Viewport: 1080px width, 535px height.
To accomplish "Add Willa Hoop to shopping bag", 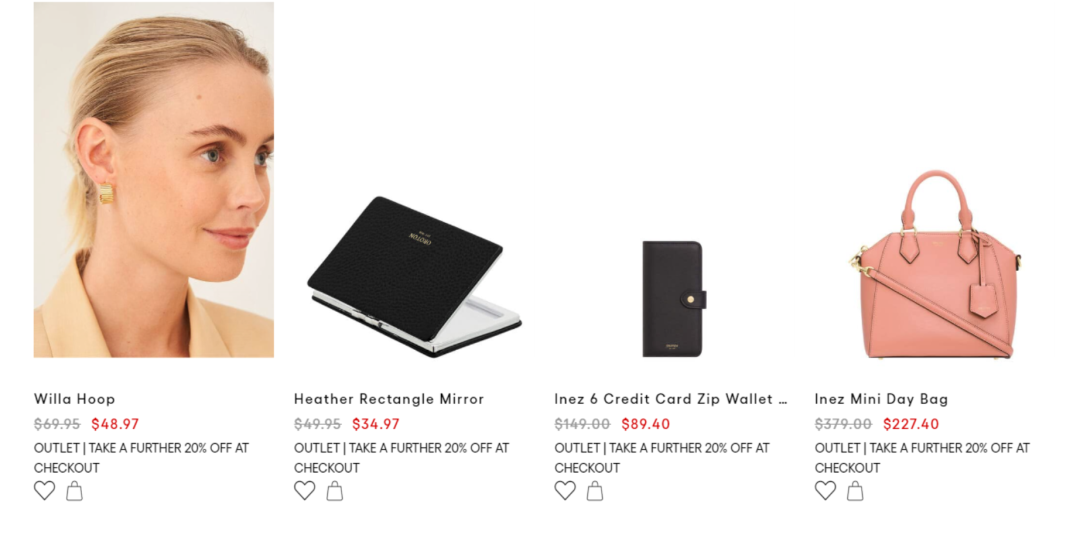I will (74, 491).
